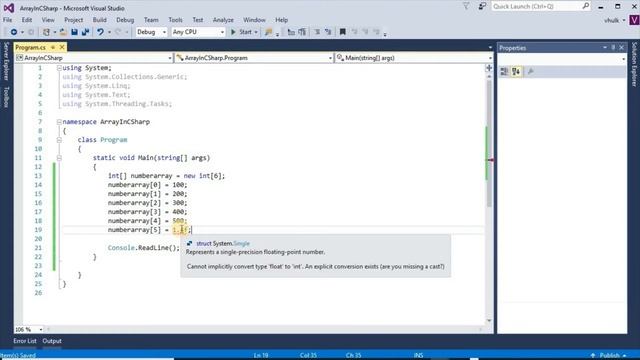Click the Open File folder icon
Image resolution: width=640 pixels, height=360 pixels.
[x=63, y=32]
